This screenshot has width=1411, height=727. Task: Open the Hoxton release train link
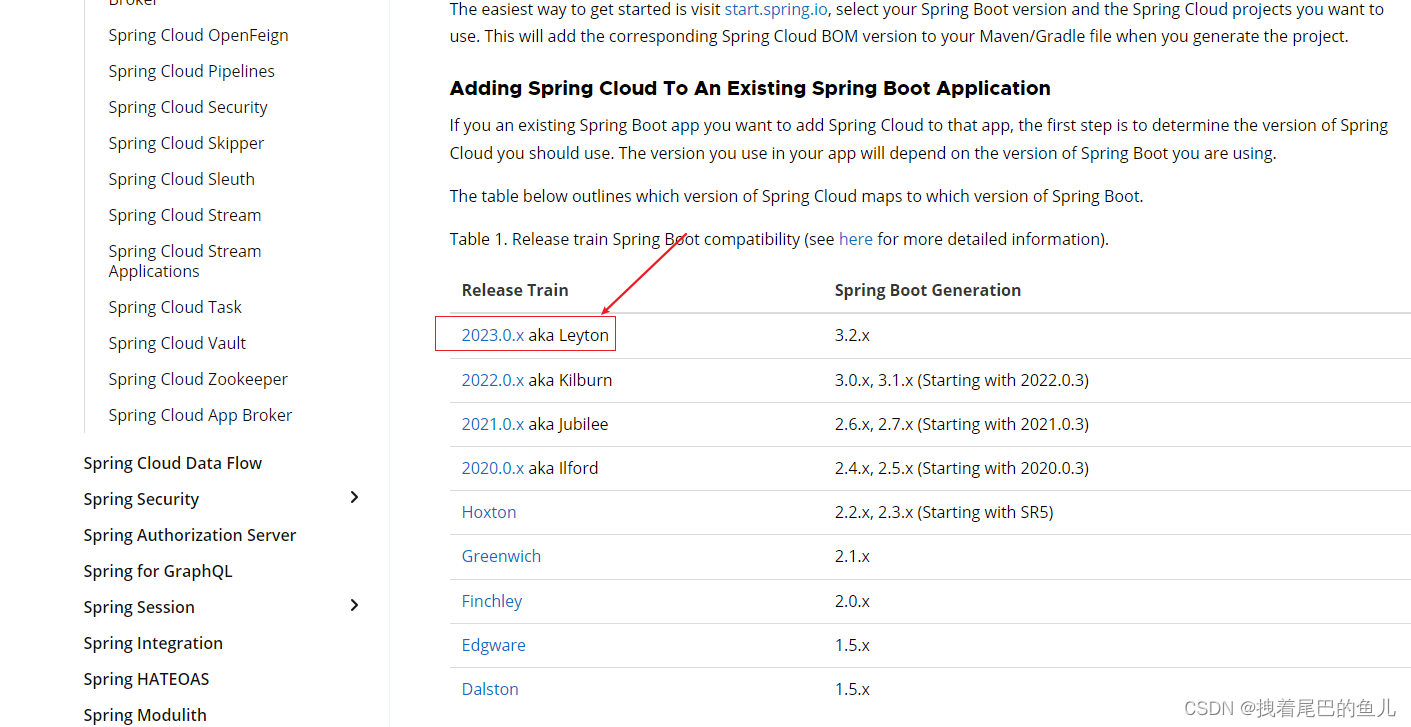pos(488,511)
